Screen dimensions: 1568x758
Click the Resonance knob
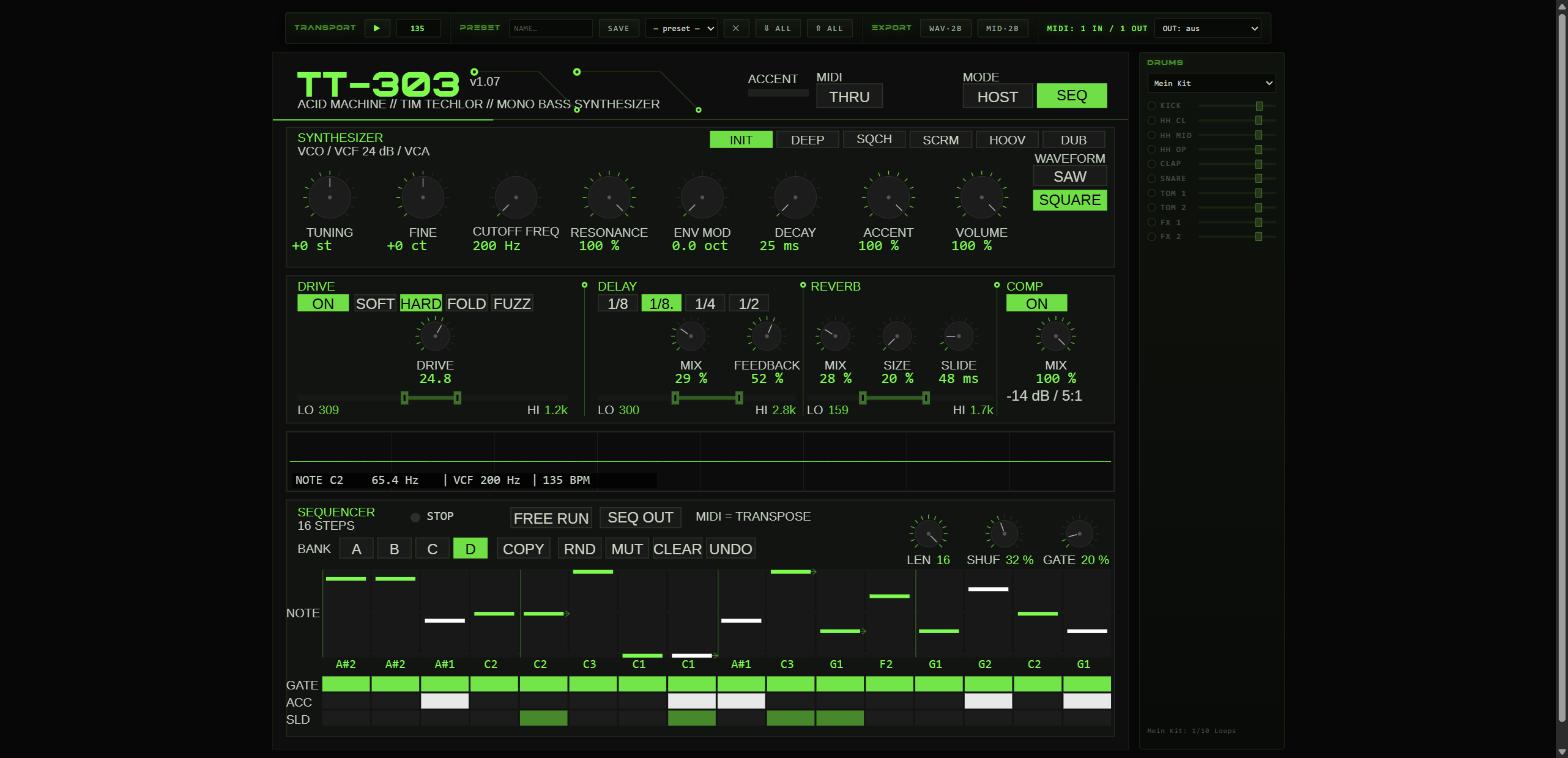click(609, 197)
